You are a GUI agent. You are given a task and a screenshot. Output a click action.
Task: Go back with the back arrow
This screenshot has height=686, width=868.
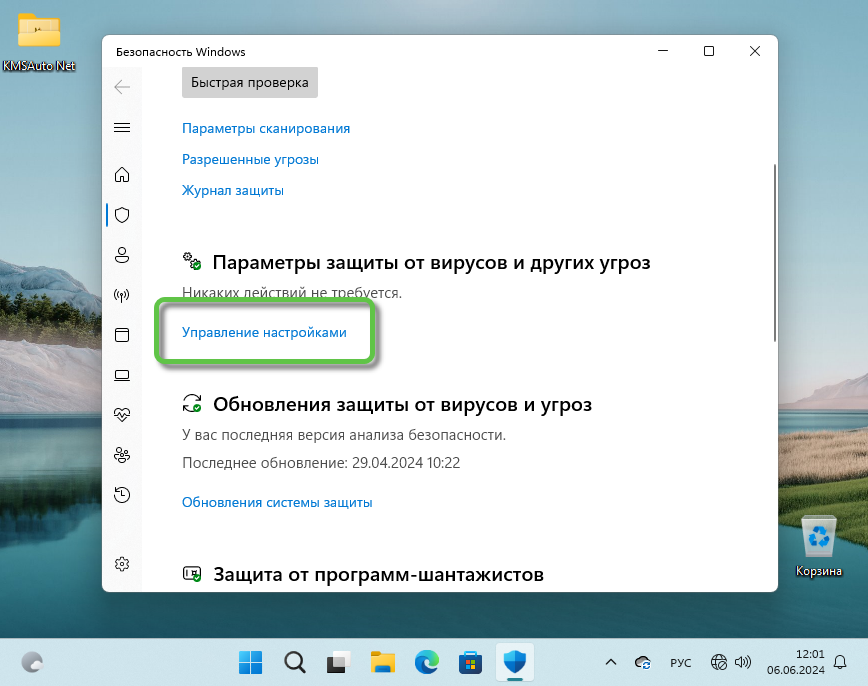coord(122,87)
